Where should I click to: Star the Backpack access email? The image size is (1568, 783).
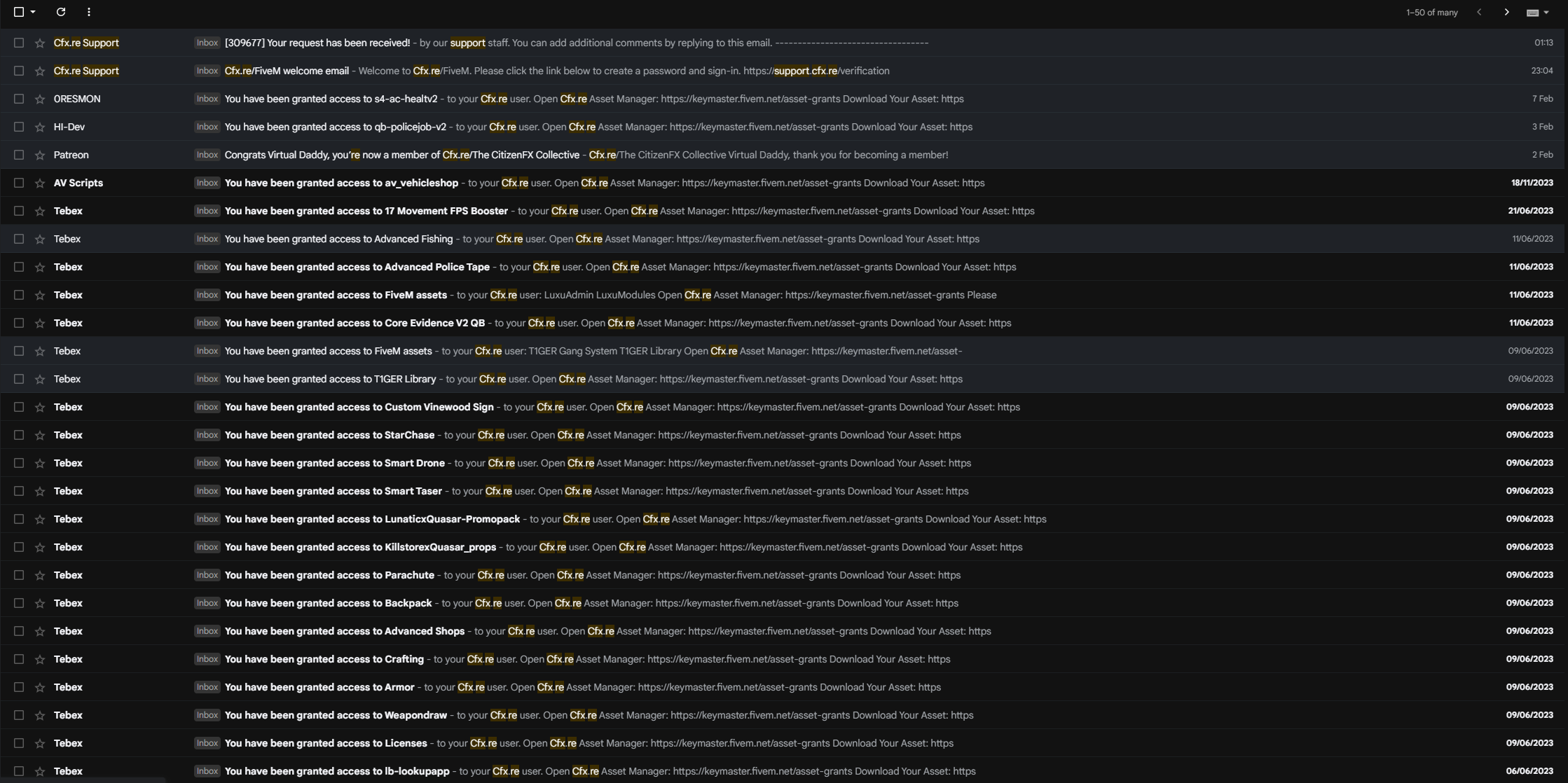40,603
